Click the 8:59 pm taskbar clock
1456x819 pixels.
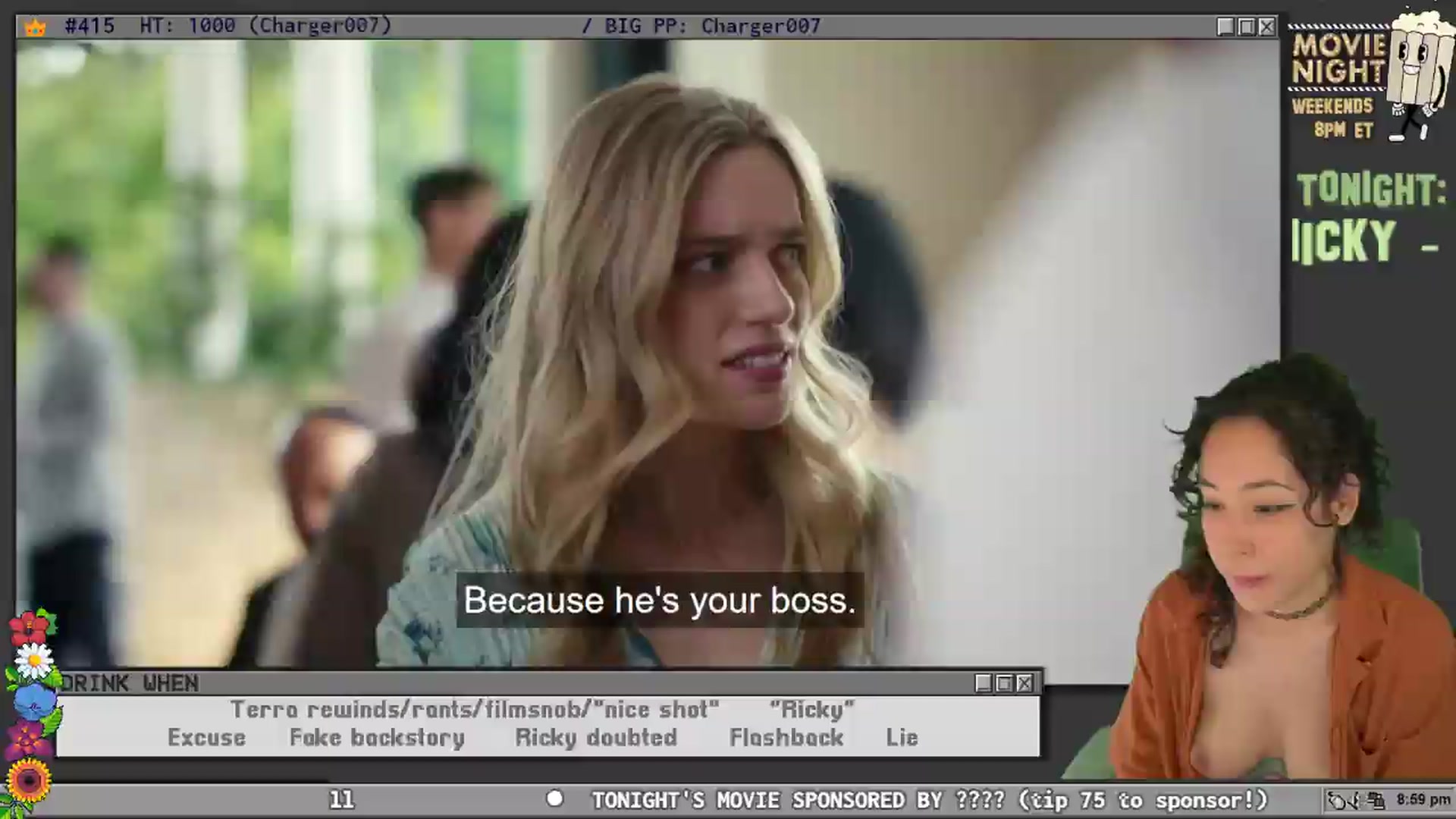point(1423,799)
